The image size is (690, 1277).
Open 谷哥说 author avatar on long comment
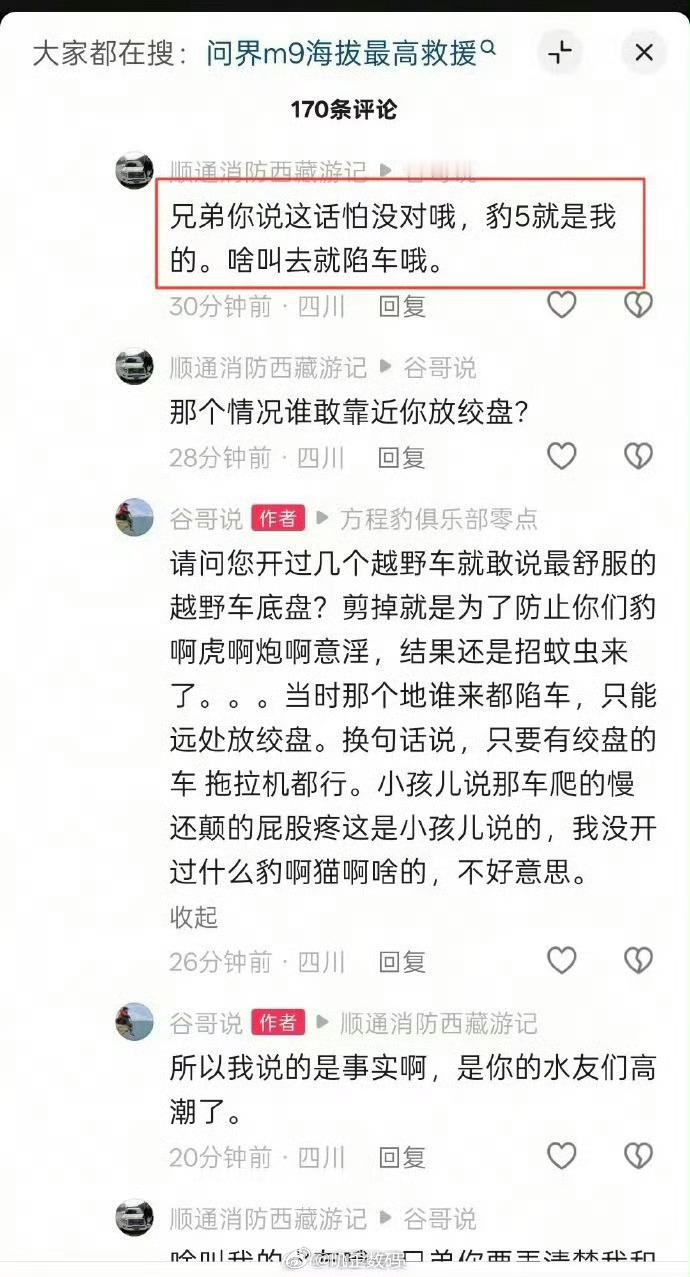[x=134, y=518]
